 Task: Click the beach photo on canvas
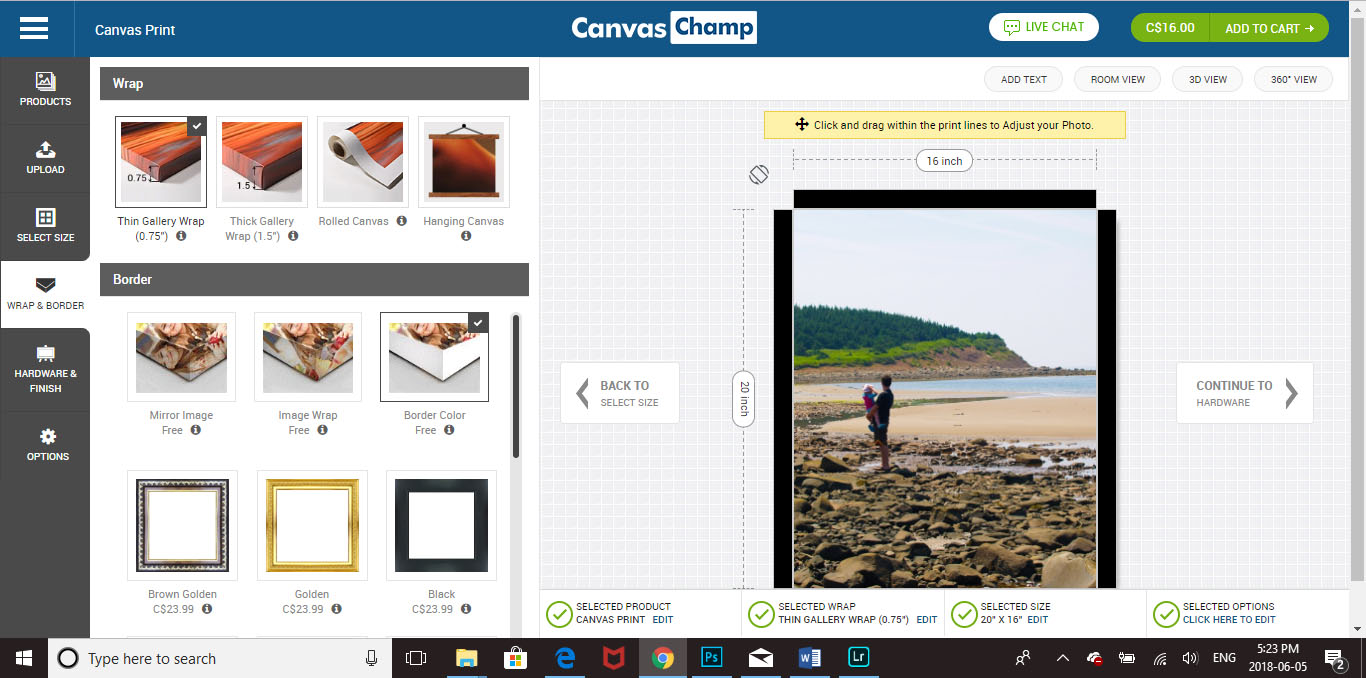[945, 398]
